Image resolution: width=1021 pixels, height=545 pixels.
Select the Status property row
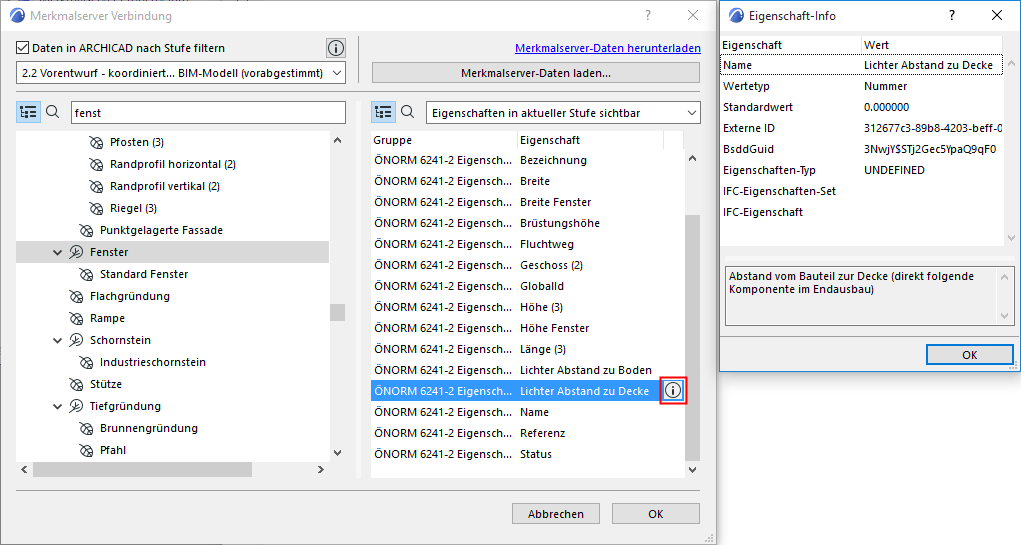coord(527,454)
